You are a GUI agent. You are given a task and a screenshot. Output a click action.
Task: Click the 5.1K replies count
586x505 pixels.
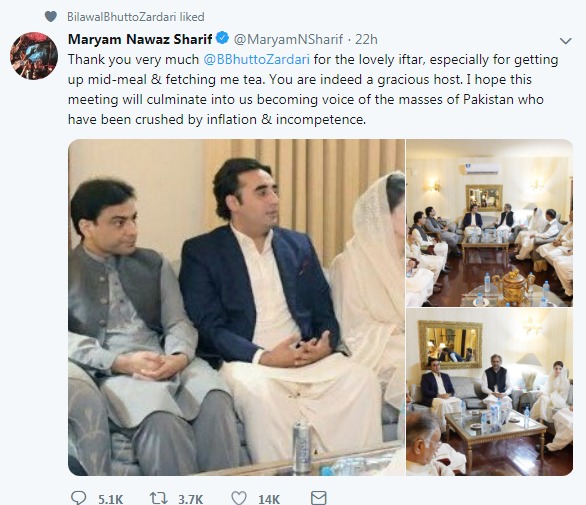(111, 499)
